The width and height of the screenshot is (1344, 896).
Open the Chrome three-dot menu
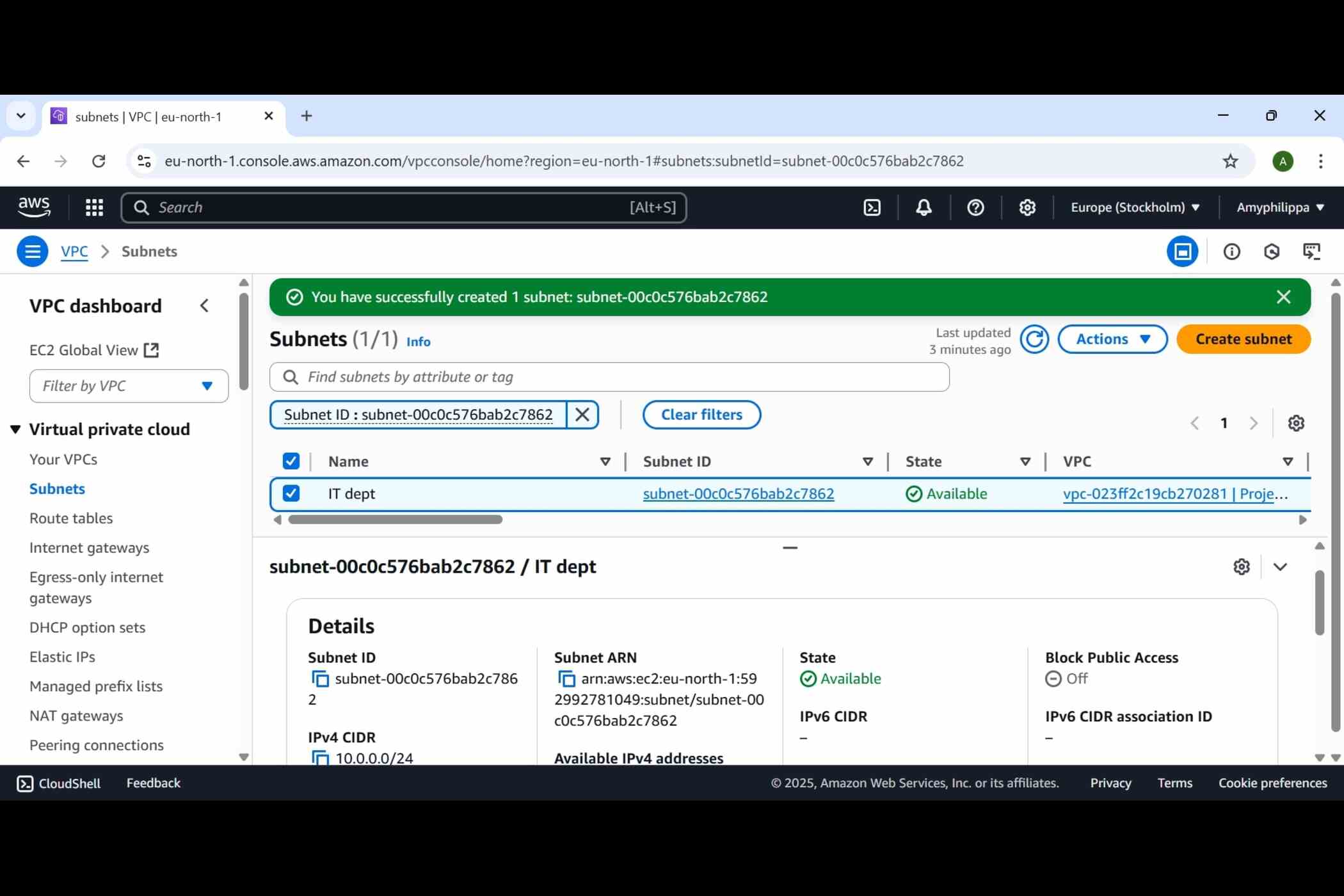click(1320, 161)
